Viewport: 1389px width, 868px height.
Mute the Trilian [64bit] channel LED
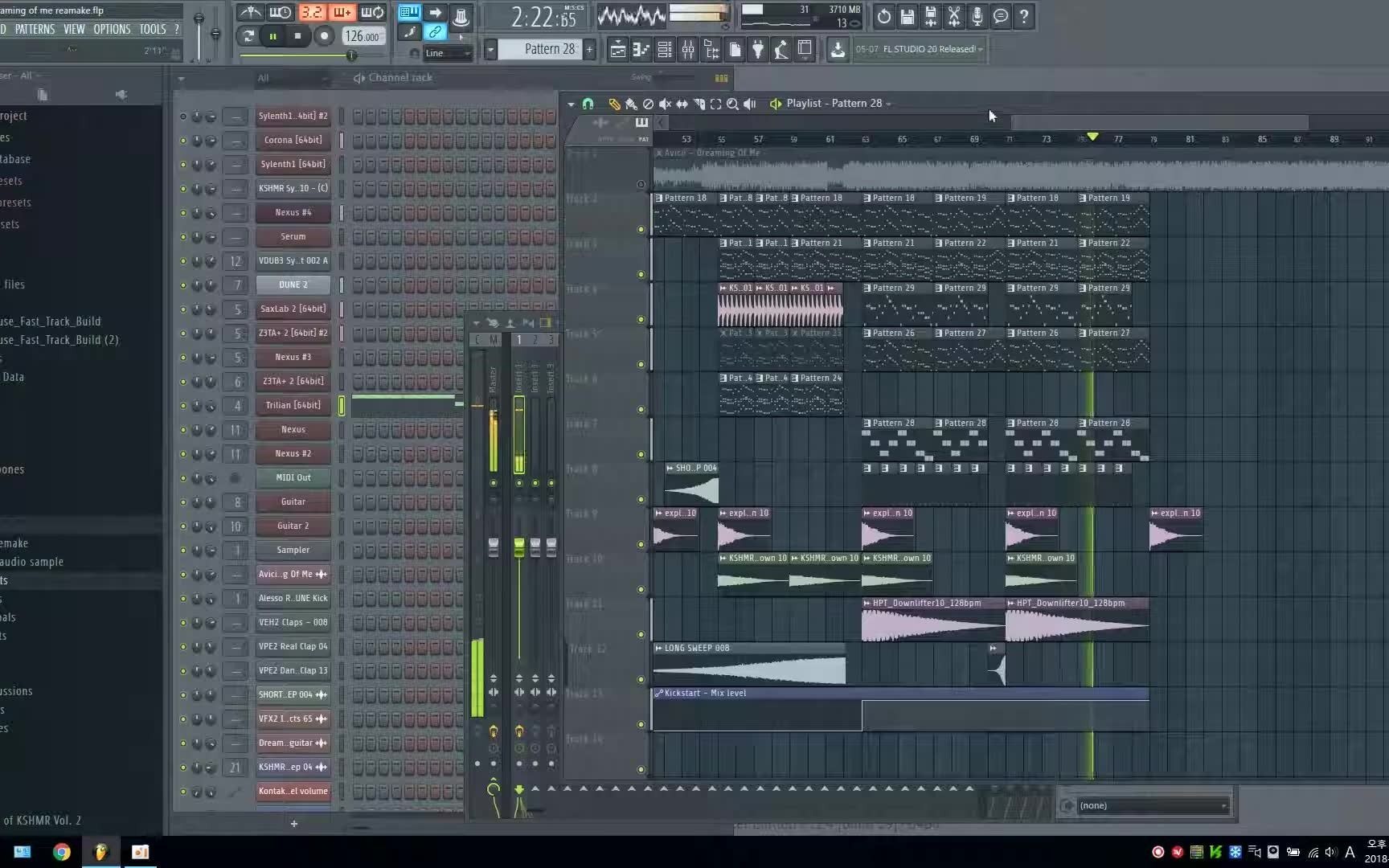183,406
